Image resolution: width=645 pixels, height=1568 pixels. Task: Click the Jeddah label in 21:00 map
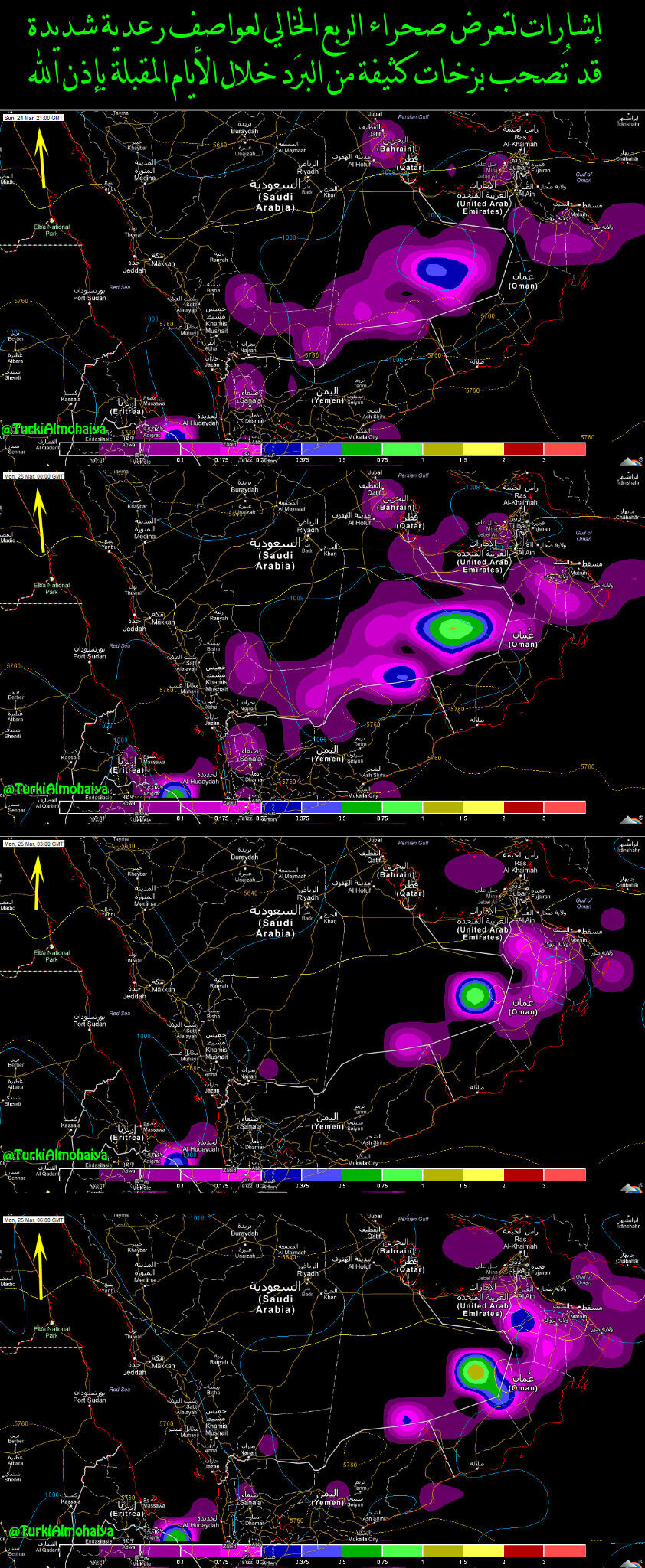tap(134, 270)
